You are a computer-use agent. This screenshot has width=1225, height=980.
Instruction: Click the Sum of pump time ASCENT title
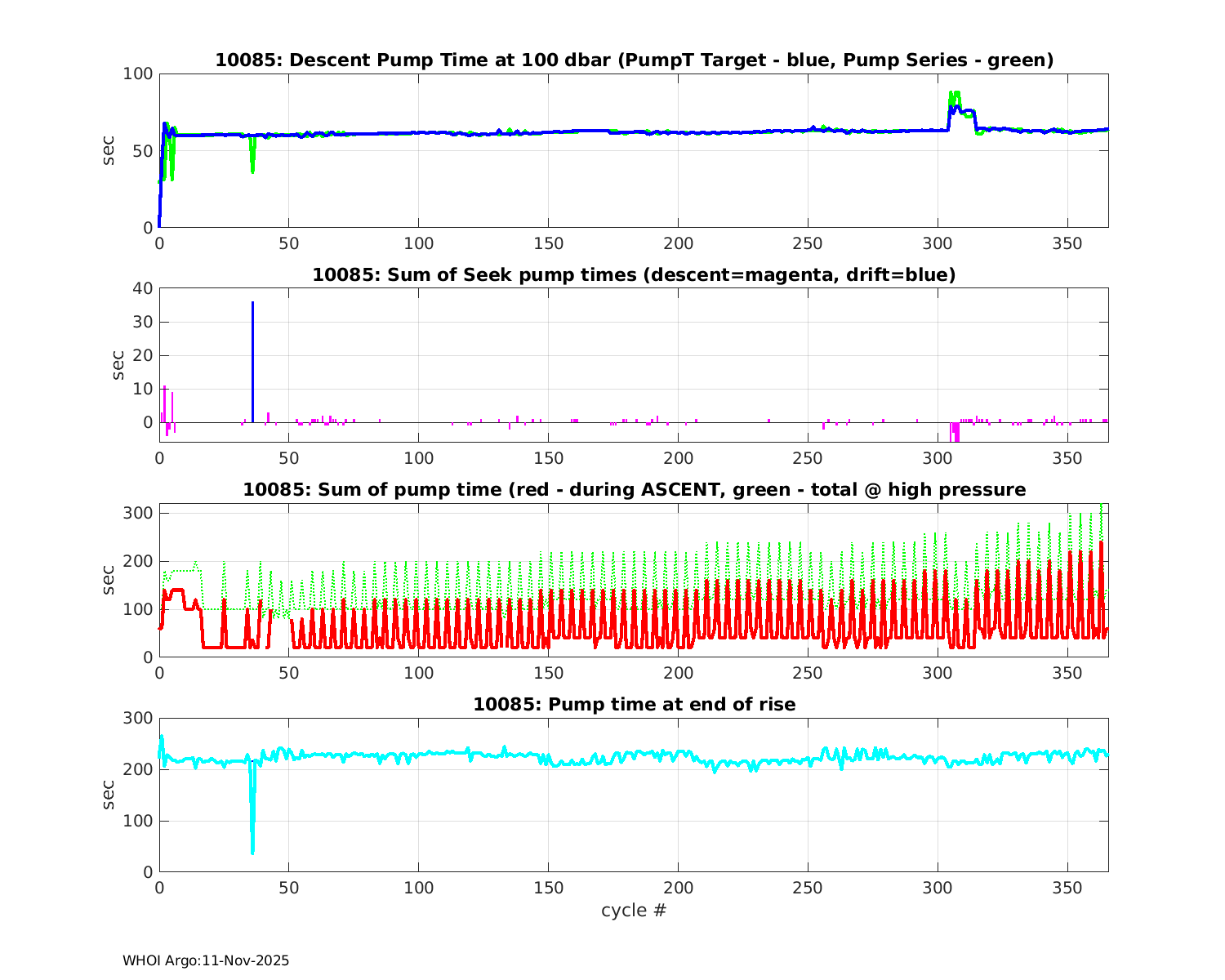tap(634, 489)
